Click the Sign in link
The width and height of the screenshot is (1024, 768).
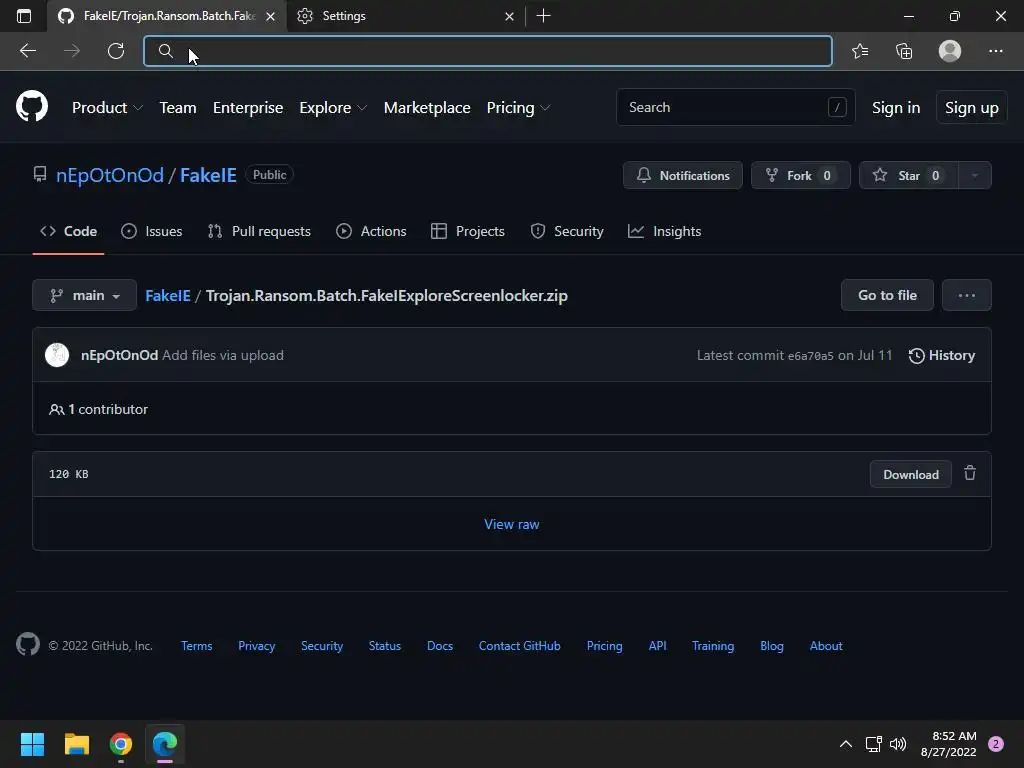(896, 108)
